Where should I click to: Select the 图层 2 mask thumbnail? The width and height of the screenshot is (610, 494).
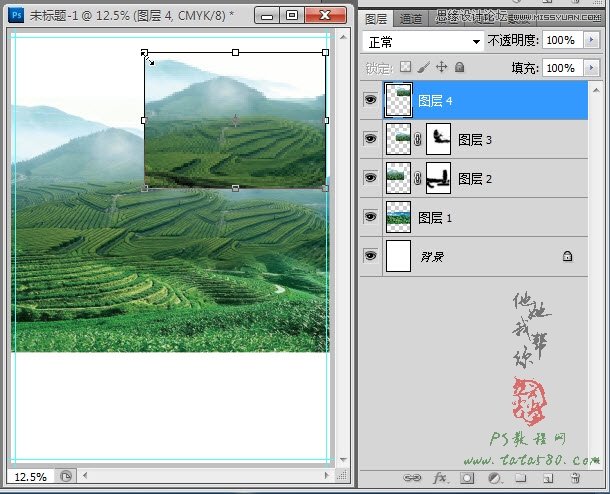tap(439, 178)
